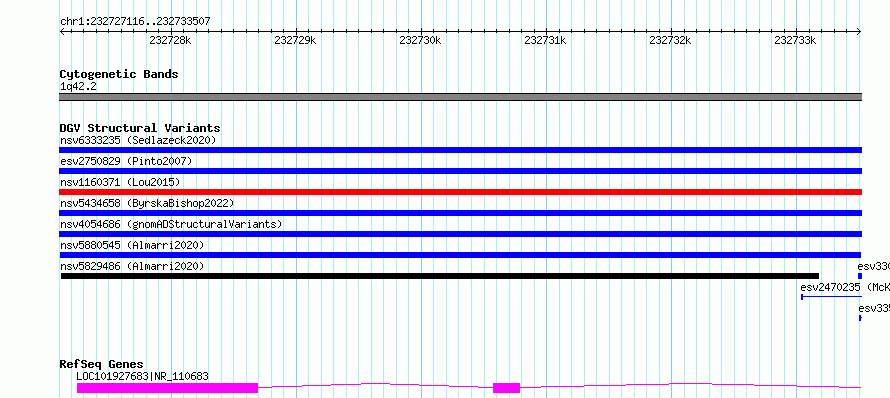Click nsv4054686 (gnomADStructuralVariants) label
Image resolution: width=890 pixels, height=398 pixels.
pyautogui.click(x=171, y=224)
